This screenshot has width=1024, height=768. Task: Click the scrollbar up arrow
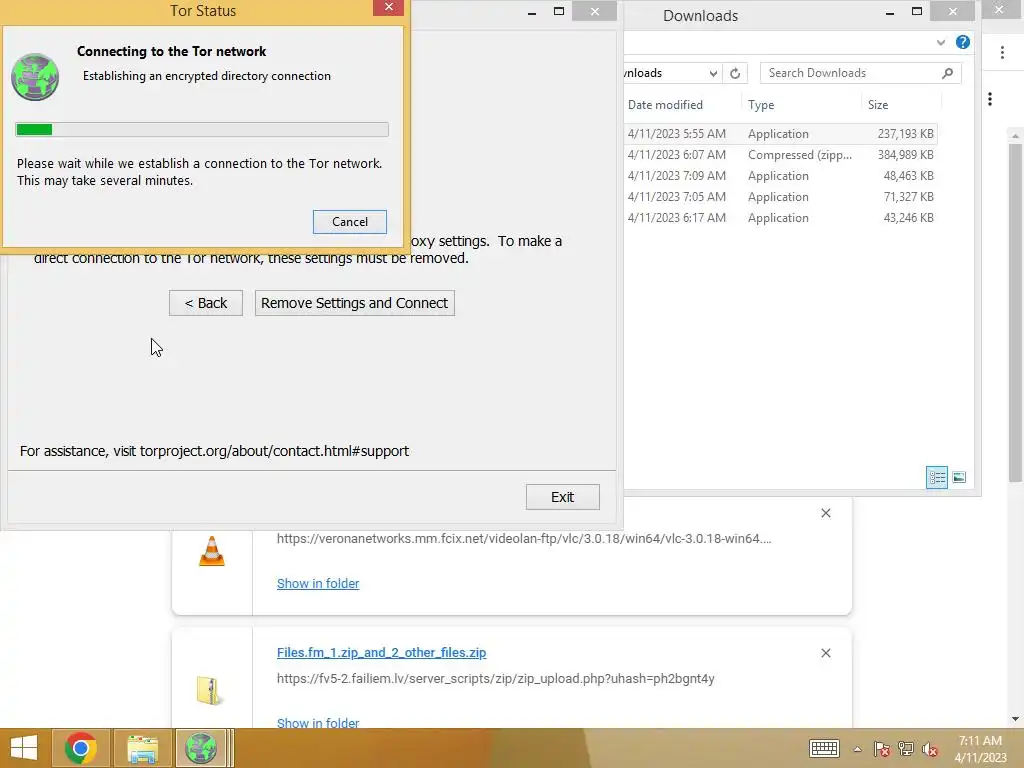click(1015, 135)
